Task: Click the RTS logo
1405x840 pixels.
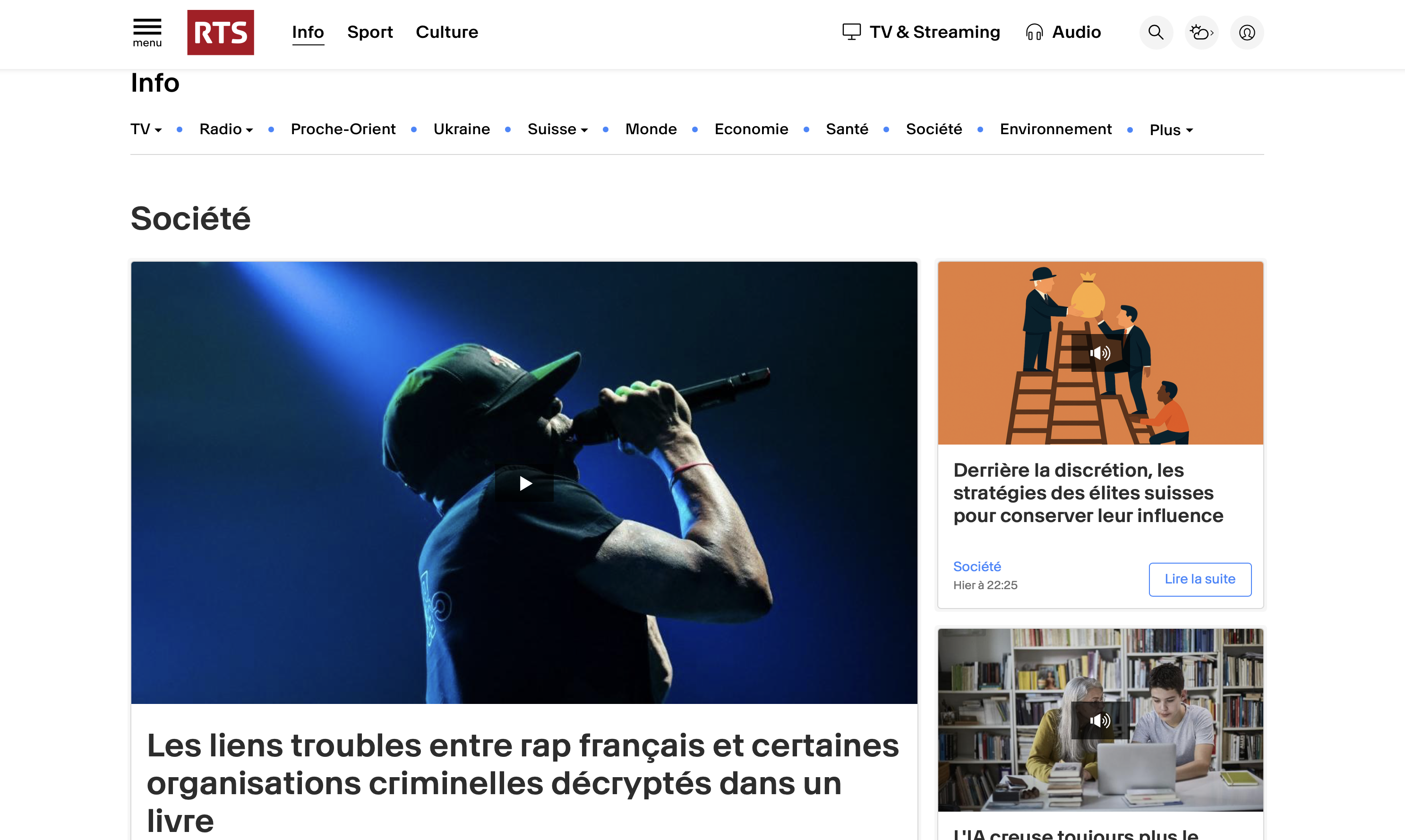Action: [x=221, y=32]
